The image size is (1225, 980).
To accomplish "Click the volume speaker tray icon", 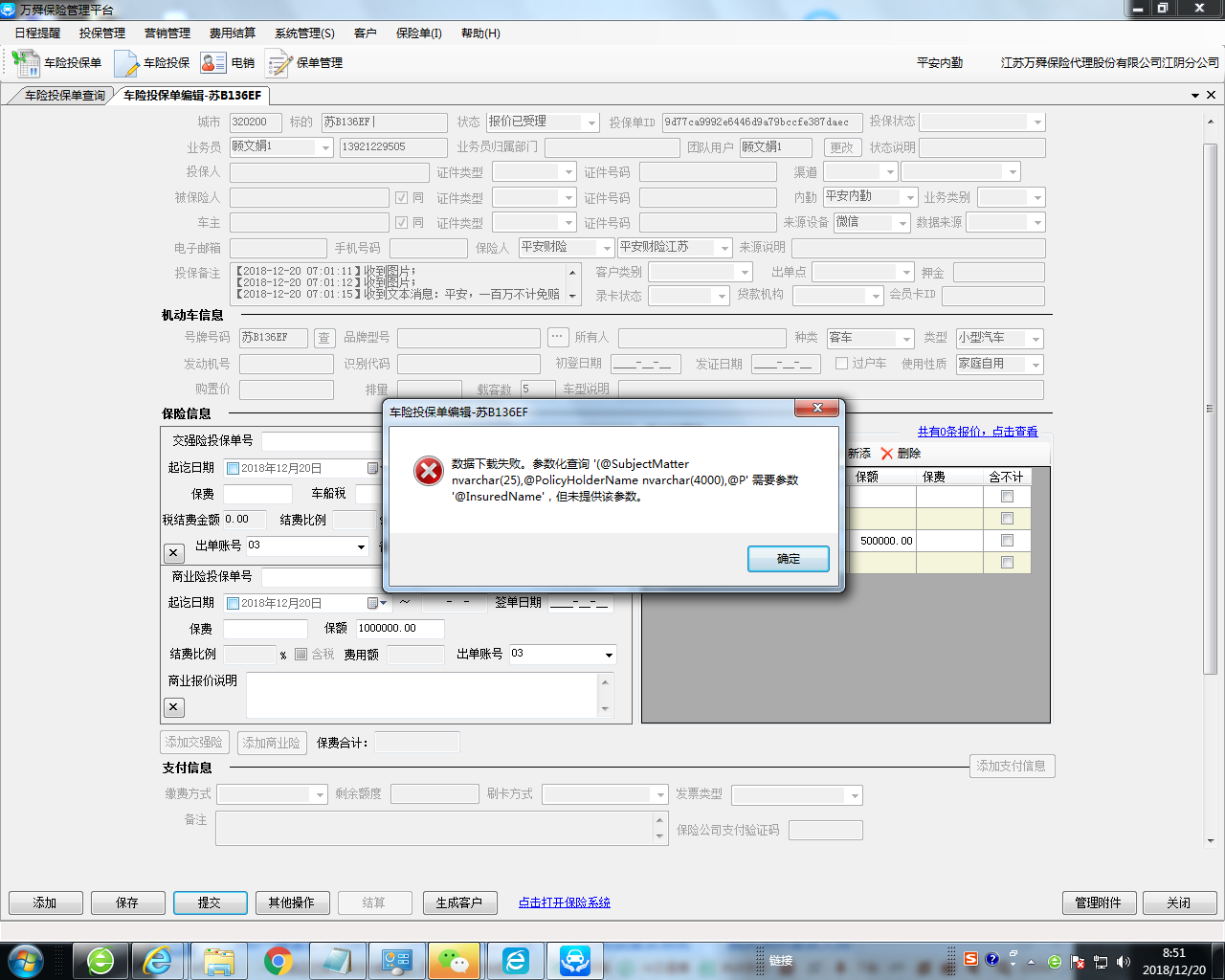I will point(1124,962).
